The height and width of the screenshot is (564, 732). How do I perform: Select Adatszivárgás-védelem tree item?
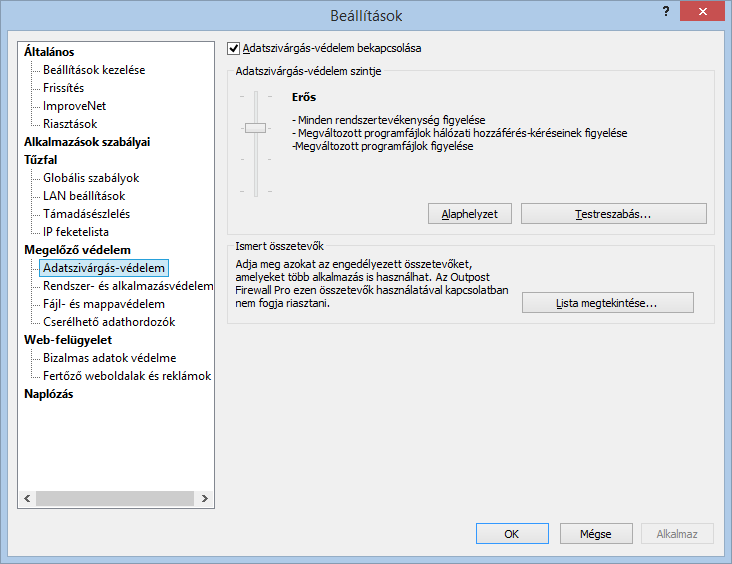coord(104,268)
